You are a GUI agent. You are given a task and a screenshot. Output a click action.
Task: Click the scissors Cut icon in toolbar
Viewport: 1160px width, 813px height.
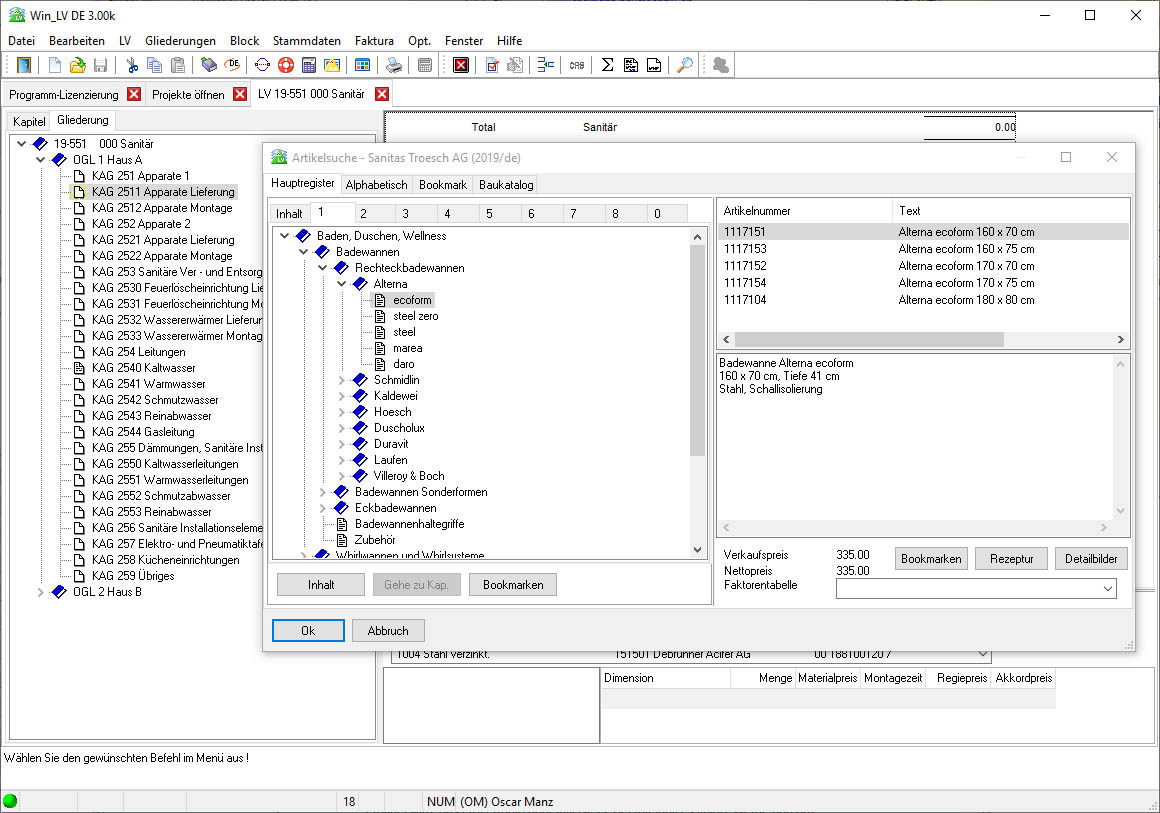(x=132, y=66)
